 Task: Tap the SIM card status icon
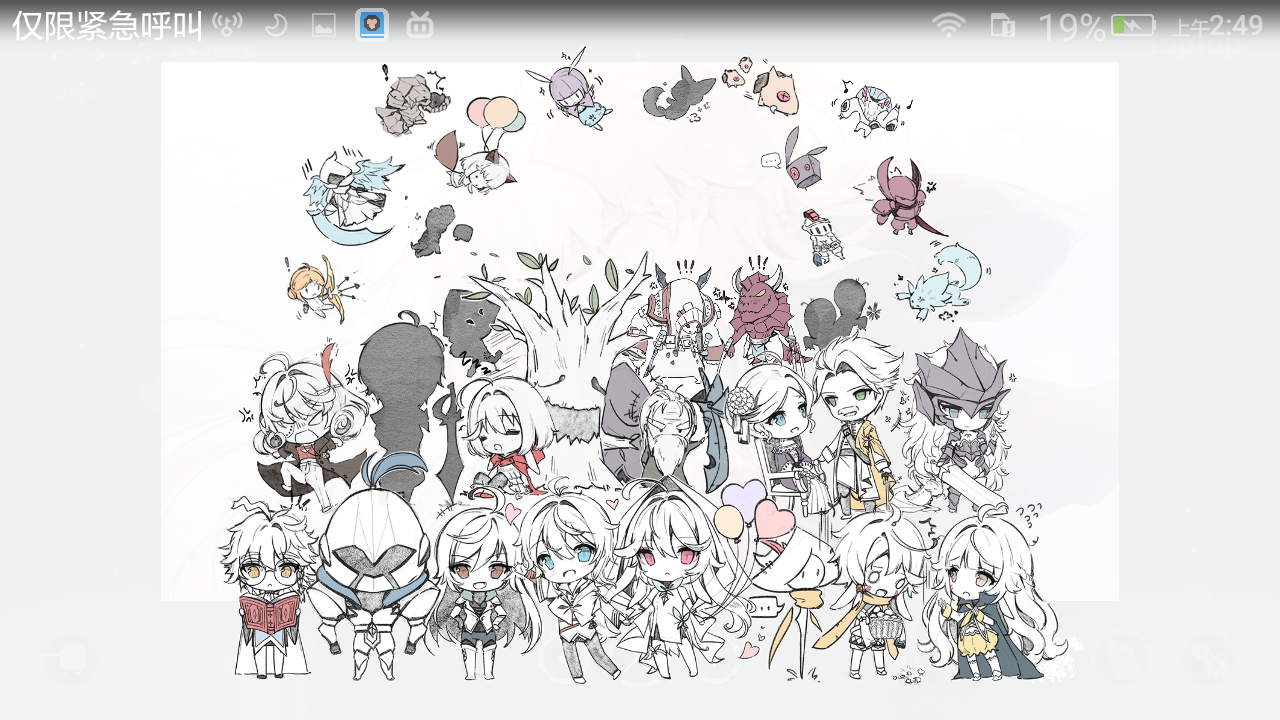point(1002,26)
